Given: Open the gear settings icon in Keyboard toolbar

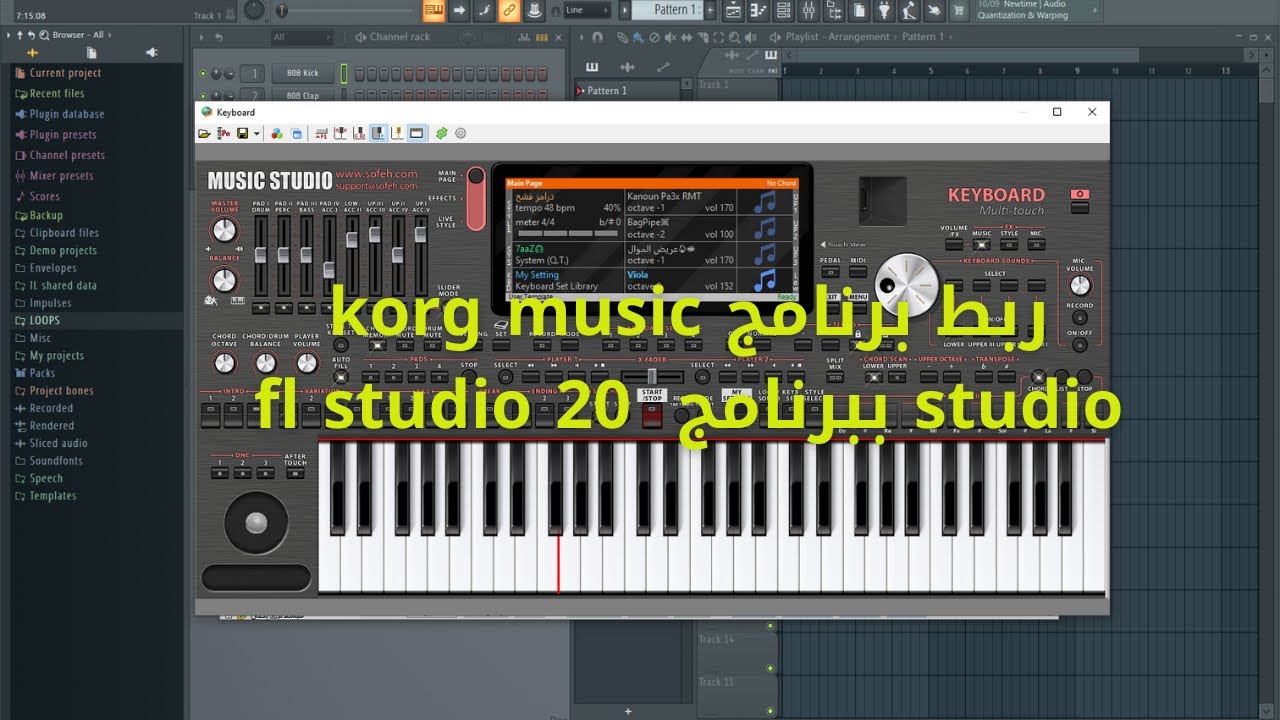Looking at the screenshot, I should pyautogui.click(x=461, y=133).
